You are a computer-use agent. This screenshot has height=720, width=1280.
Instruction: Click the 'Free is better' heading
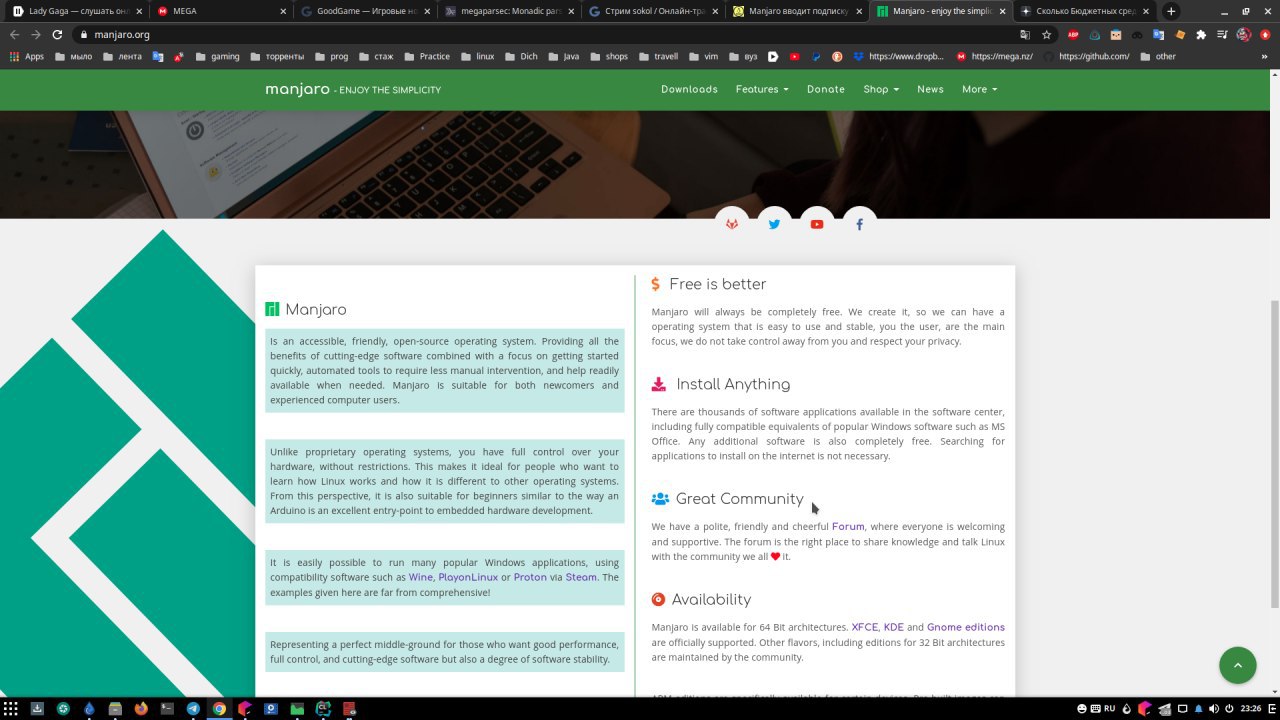tap(717, 284)
